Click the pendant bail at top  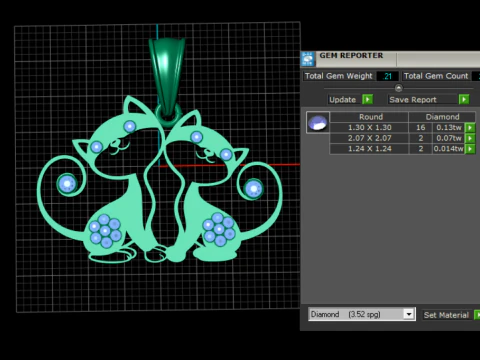(x=167, y=77)
